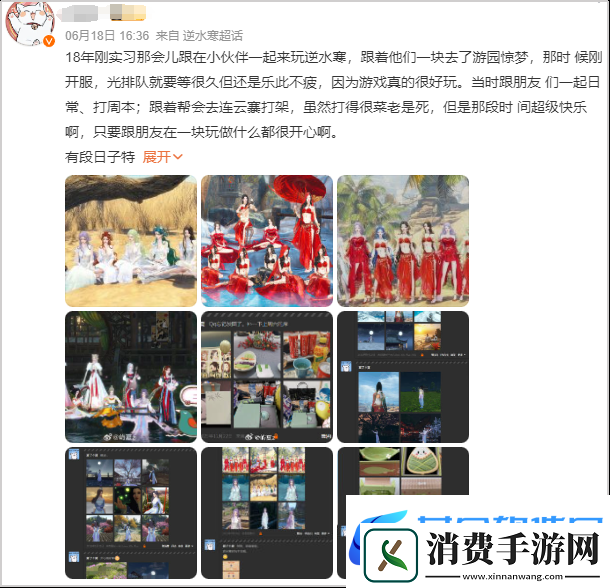Open the cat avatar profile picture
The width and height of the screenshot is (610, 588).
pos(30,23)
